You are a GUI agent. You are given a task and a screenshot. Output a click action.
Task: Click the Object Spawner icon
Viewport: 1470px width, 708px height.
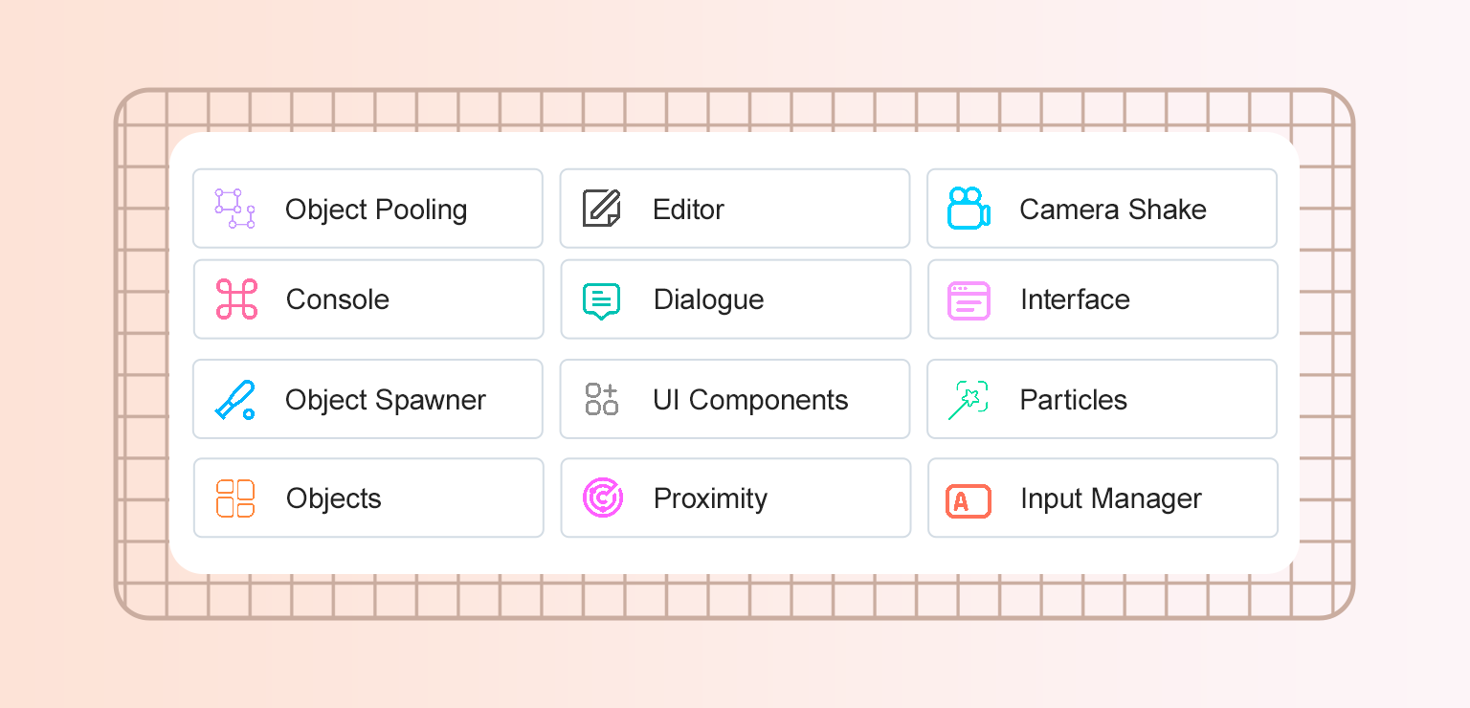[x=236, y=400]
